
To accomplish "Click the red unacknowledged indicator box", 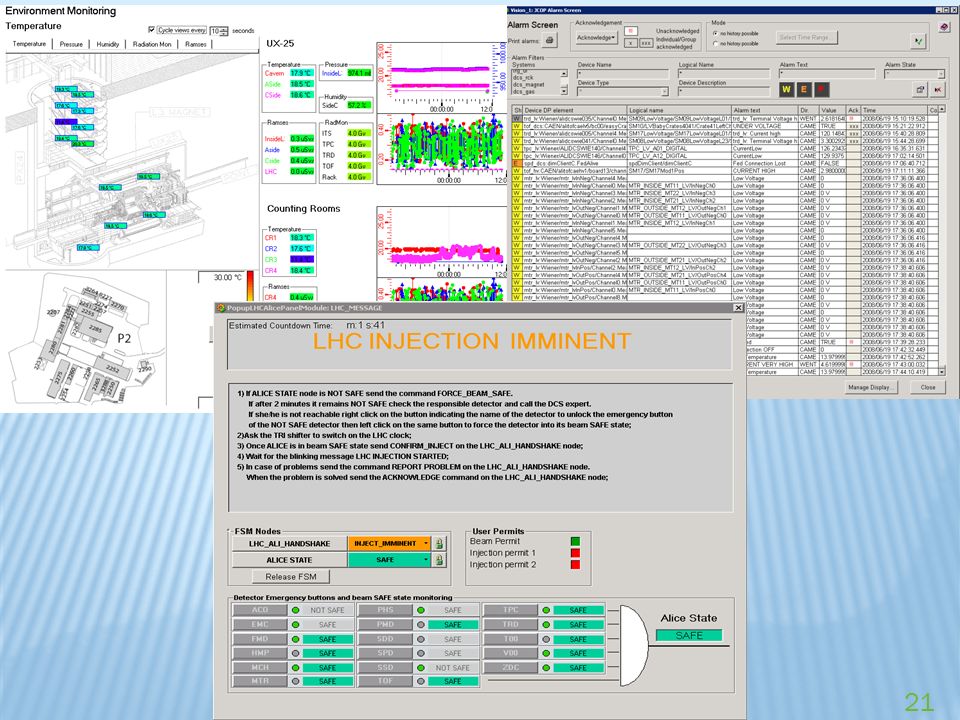I will click(x=631, y=31).
